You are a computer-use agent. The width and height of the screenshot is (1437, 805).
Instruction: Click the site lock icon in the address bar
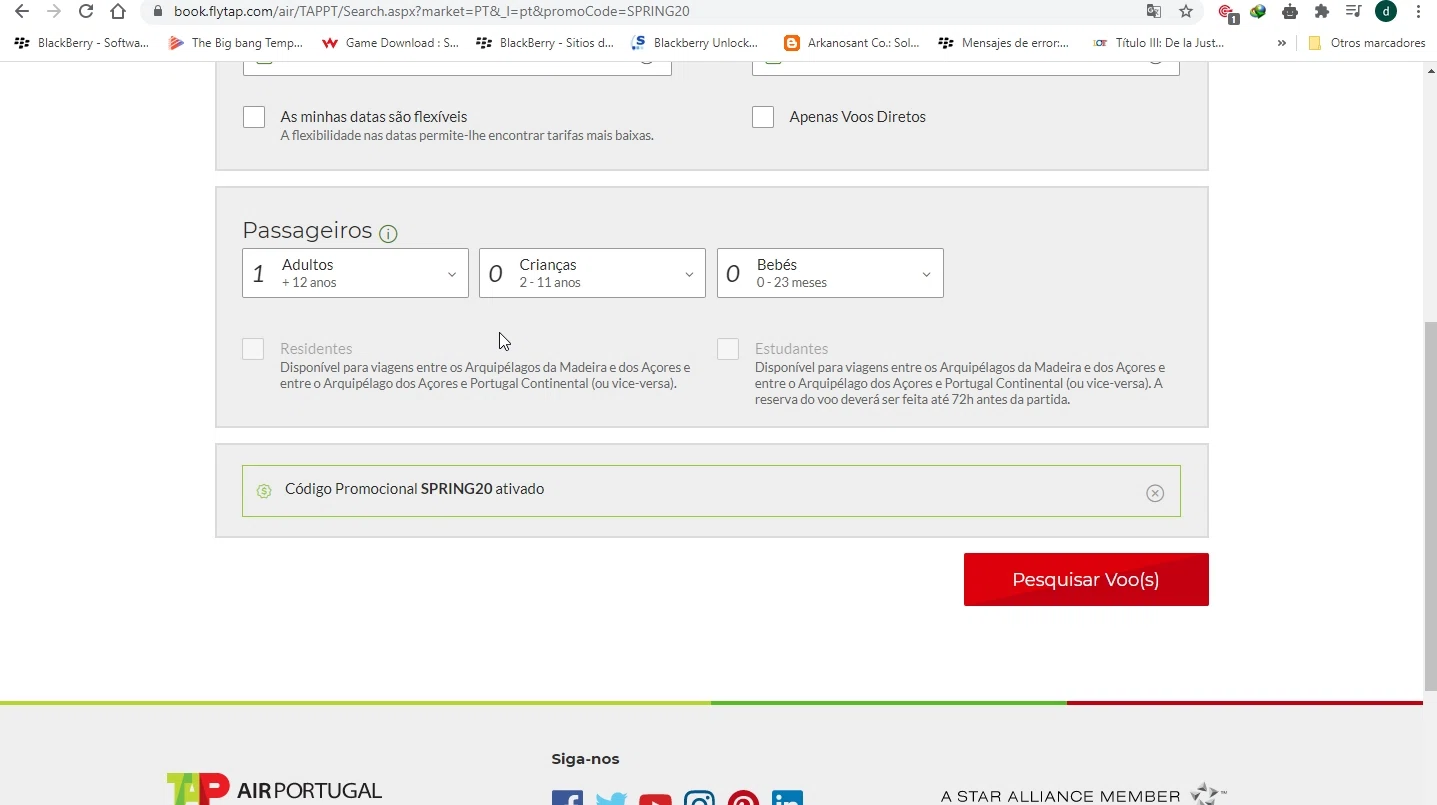coord(157,12)
